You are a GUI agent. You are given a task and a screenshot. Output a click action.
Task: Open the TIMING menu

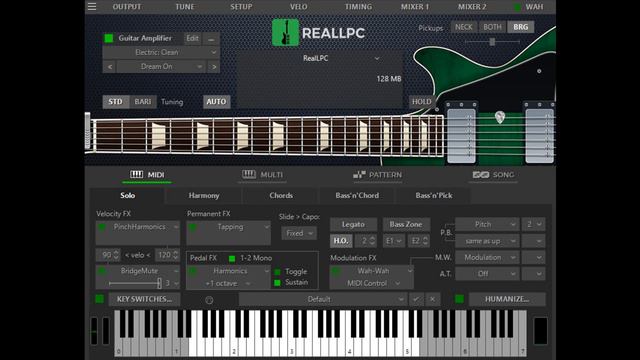pyautogui.click(x=358, y=7)
